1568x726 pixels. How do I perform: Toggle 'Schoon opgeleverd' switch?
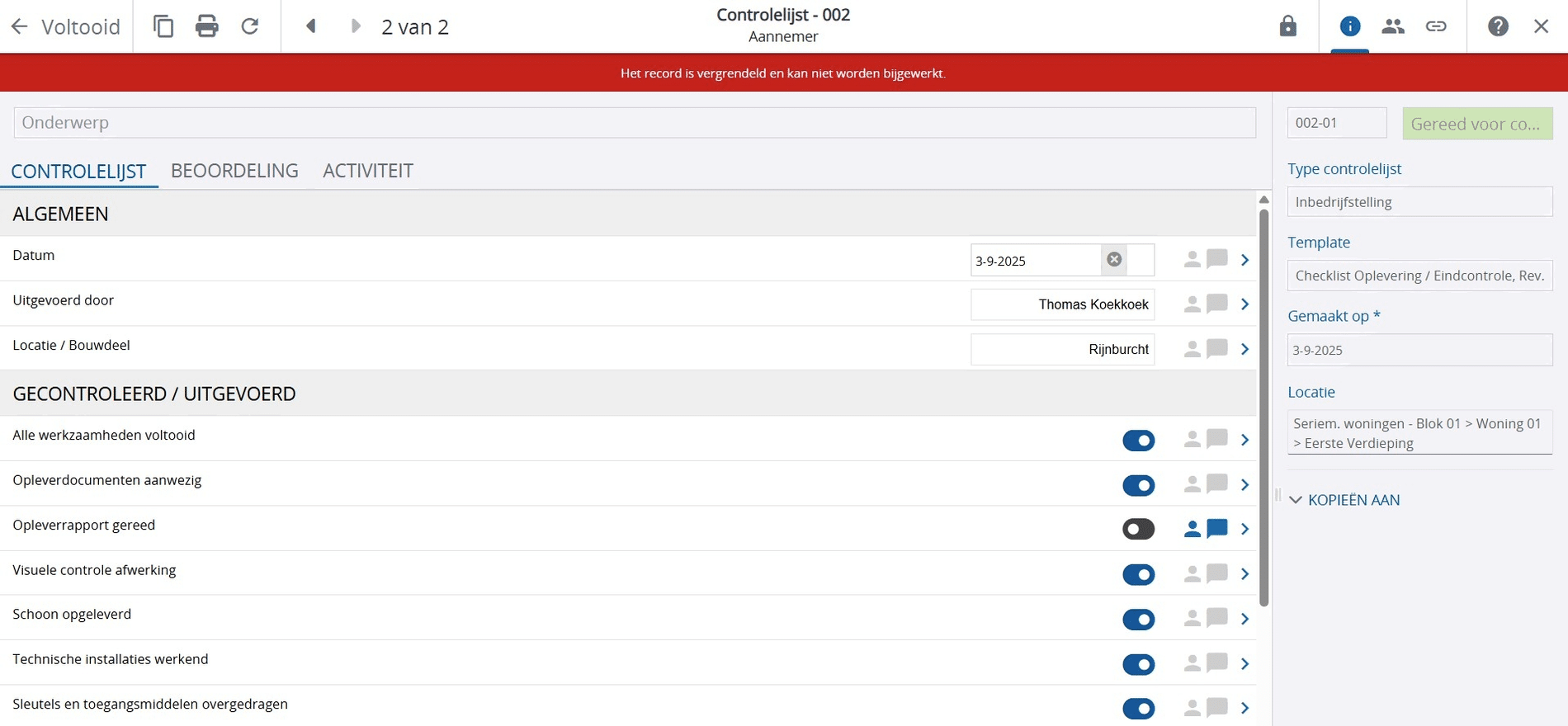tap(1138, 620)
